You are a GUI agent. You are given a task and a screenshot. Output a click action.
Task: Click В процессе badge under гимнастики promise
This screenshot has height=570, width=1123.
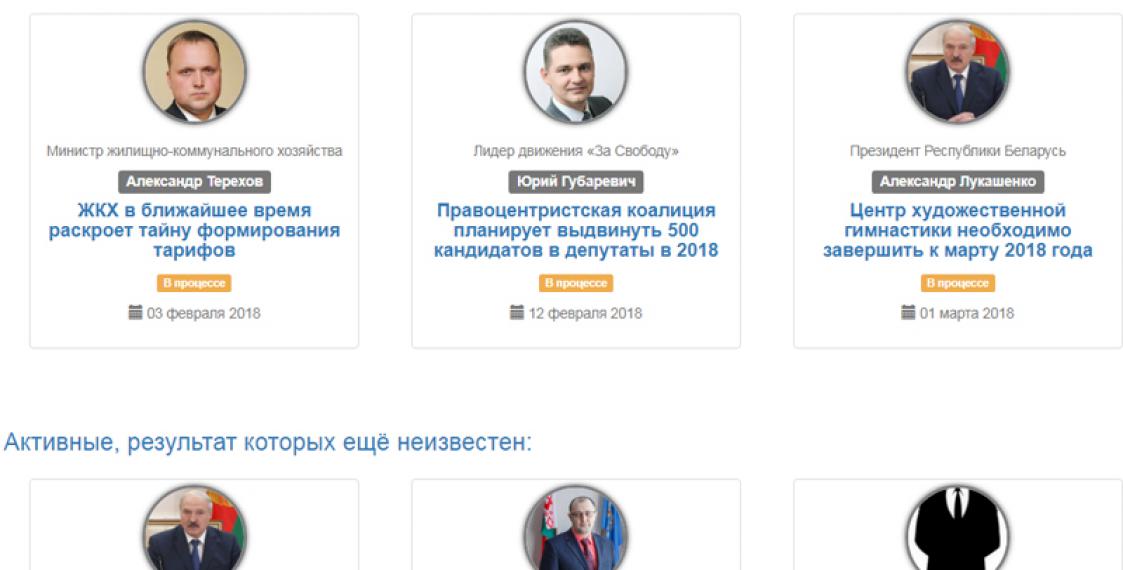point(958,283)
